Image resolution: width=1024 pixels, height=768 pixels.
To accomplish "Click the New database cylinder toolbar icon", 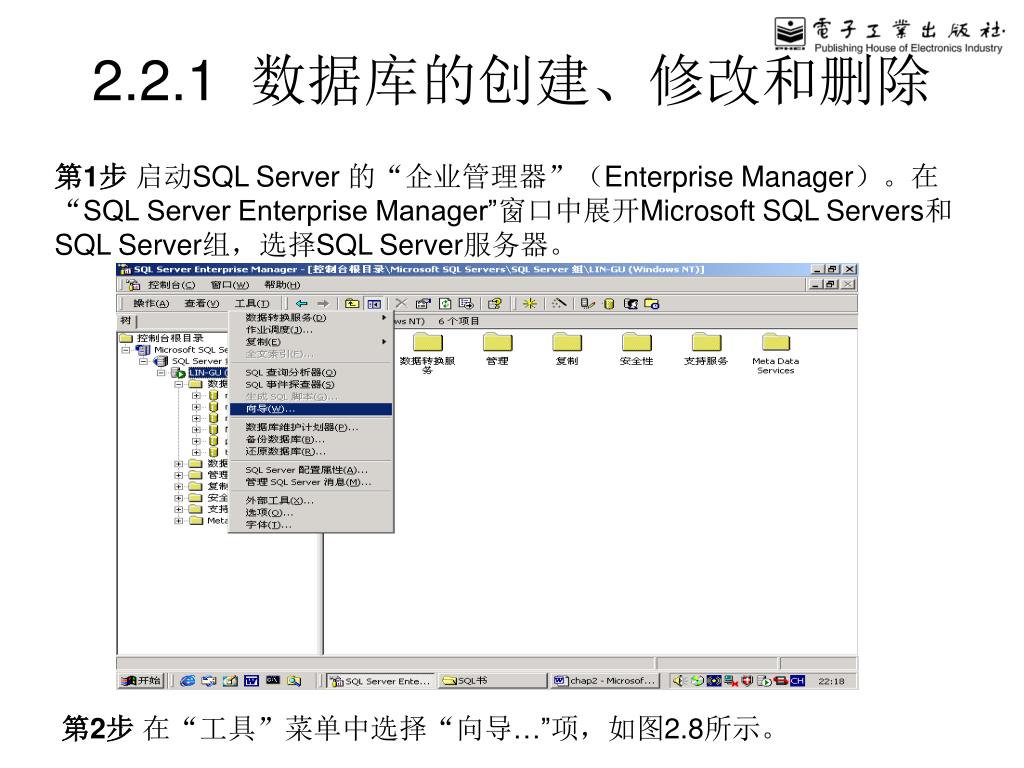I will click(609, 304).
